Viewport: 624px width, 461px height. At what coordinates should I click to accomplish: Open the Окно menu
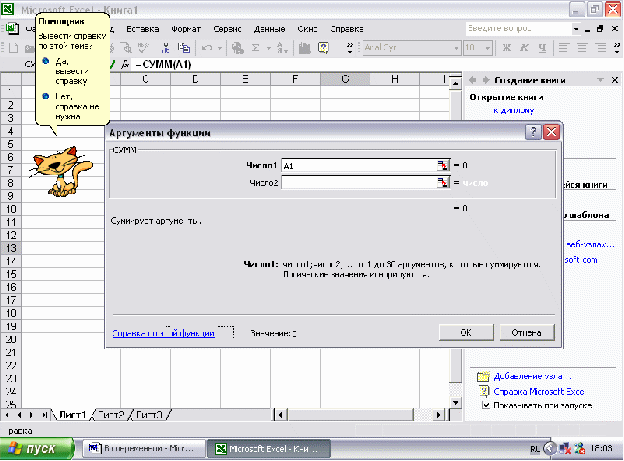[307, 29]
